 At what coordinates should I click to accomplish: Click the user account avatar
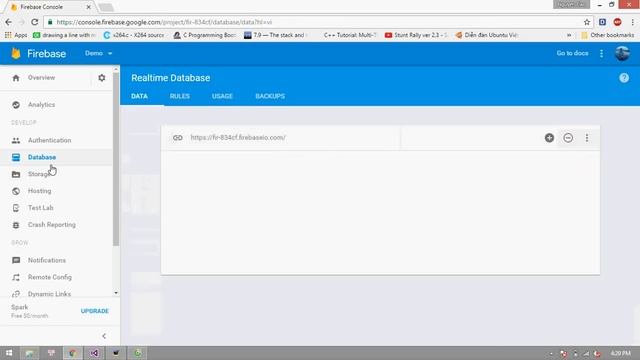[x=622, y=53]
